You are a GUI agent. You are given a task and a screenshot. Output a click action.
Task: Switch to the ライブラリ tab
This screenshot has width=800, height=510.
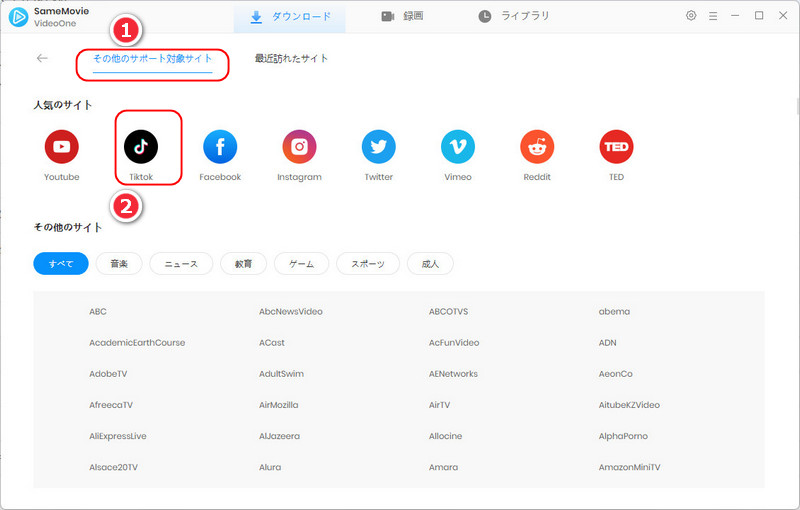tap(513, 16)
